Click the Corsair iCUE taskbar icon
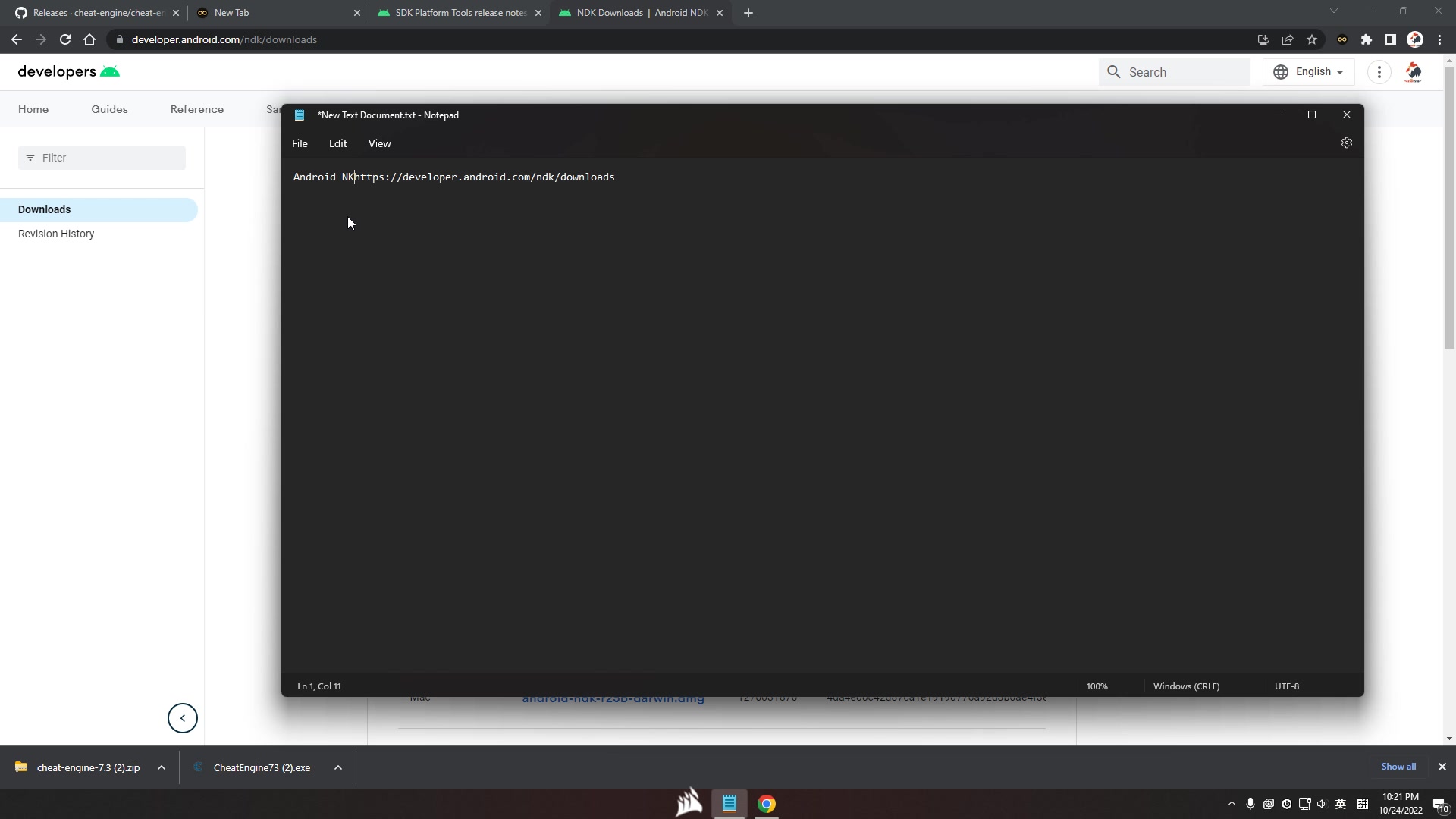 coord(689,803)
